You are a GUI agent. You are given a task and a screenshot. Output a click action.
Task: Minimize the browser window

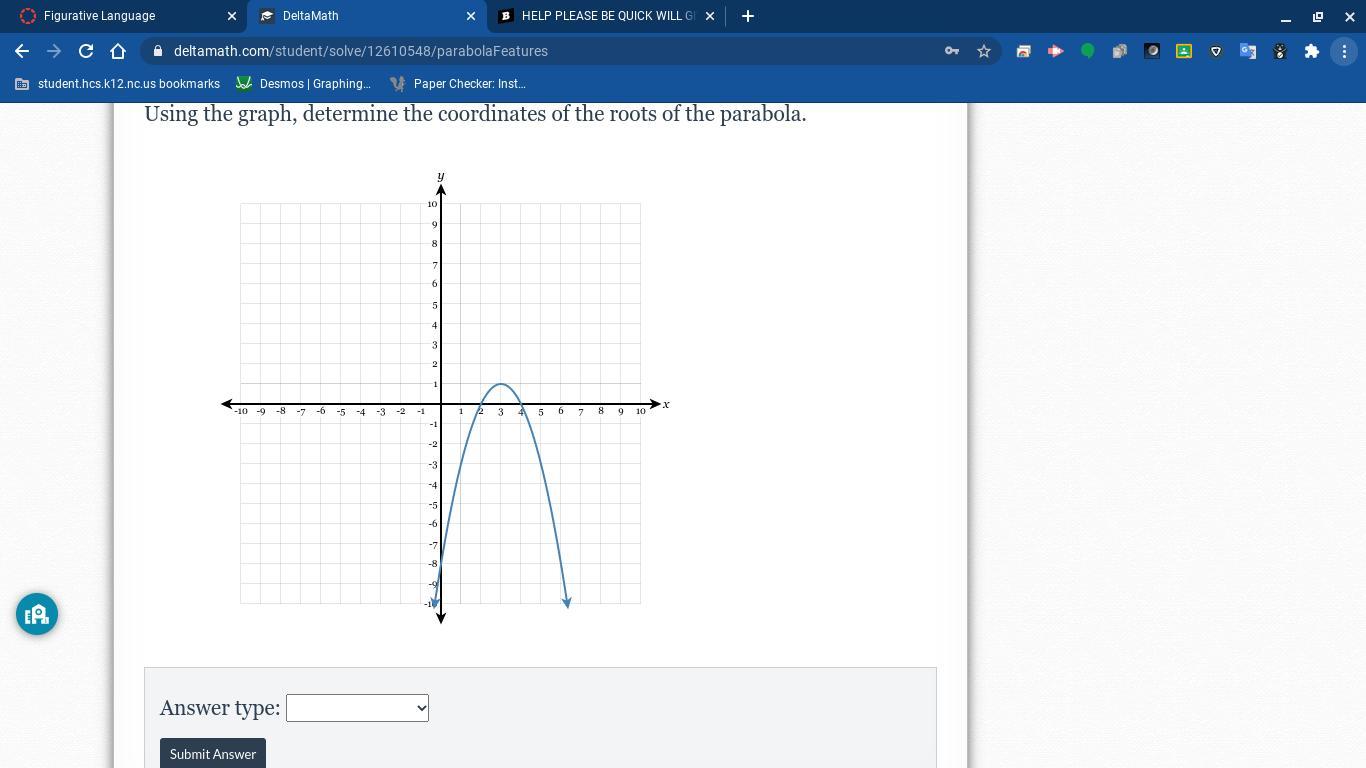pyautogui.click(x=1286, y=16)
